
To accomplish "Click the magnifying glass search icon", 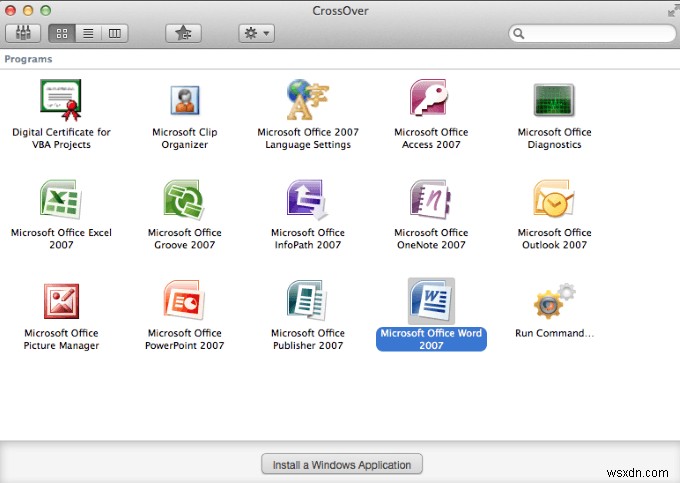I will pos(519,33).
